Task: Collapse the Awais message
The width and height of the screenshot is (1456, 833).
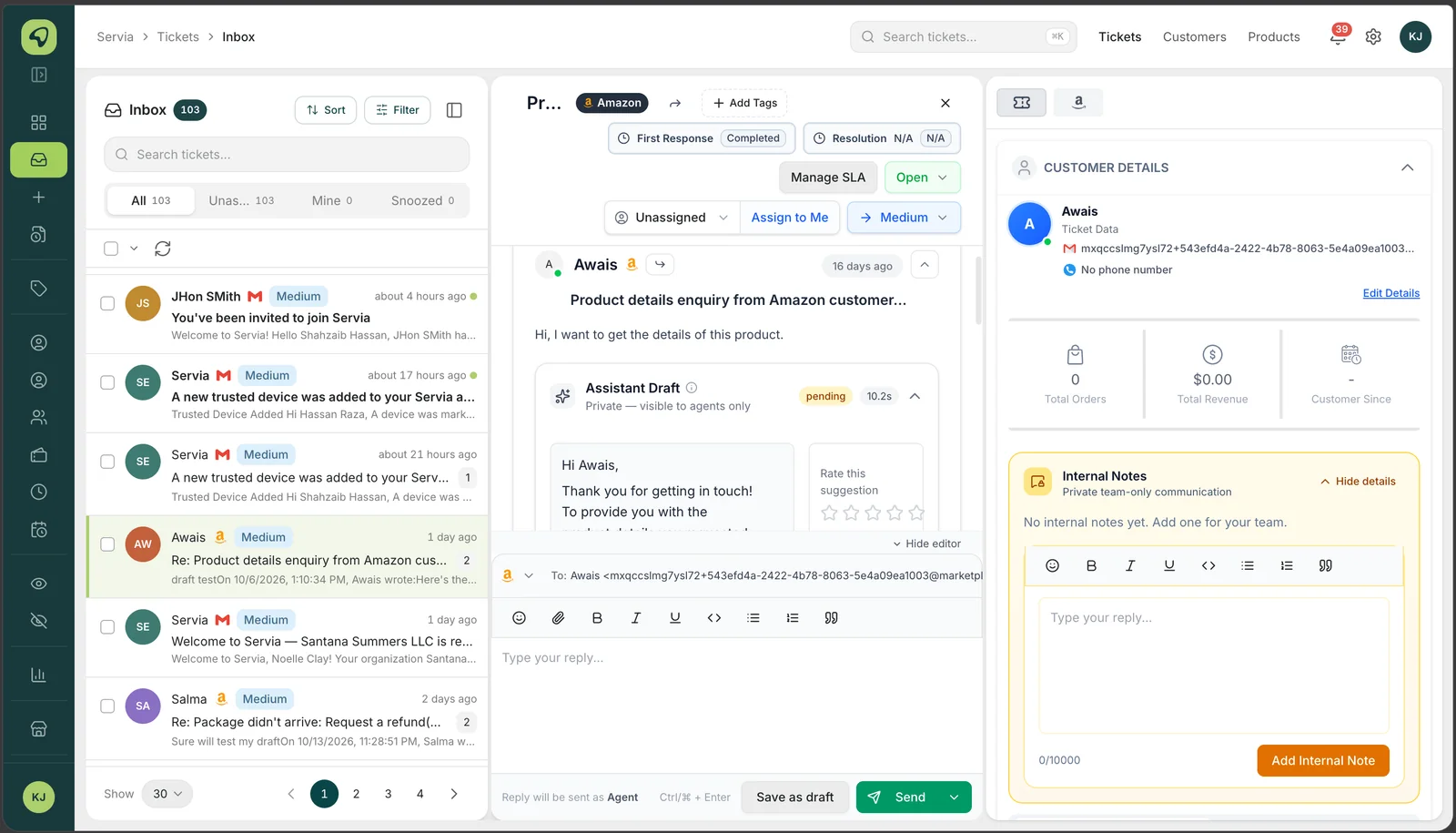Action: [x=925, y=265]
